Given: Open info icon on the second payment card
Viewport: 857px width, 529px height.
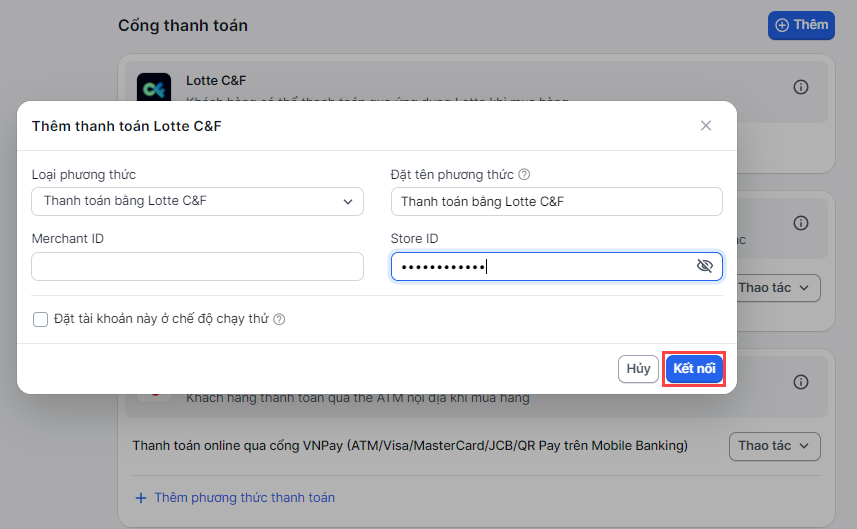Looking at the screenshot, I should pyautogui.click(x=801, y=223).
